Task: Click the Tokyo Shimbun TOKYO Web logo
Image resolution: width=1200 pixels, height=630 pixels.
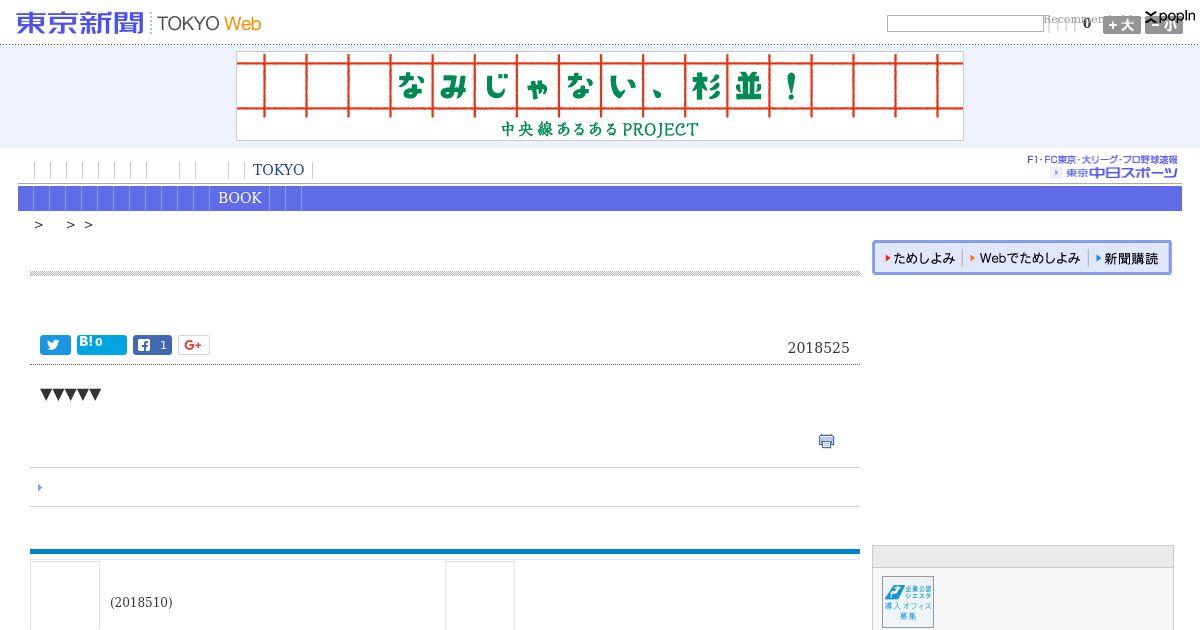Action: tap(139, 23)
